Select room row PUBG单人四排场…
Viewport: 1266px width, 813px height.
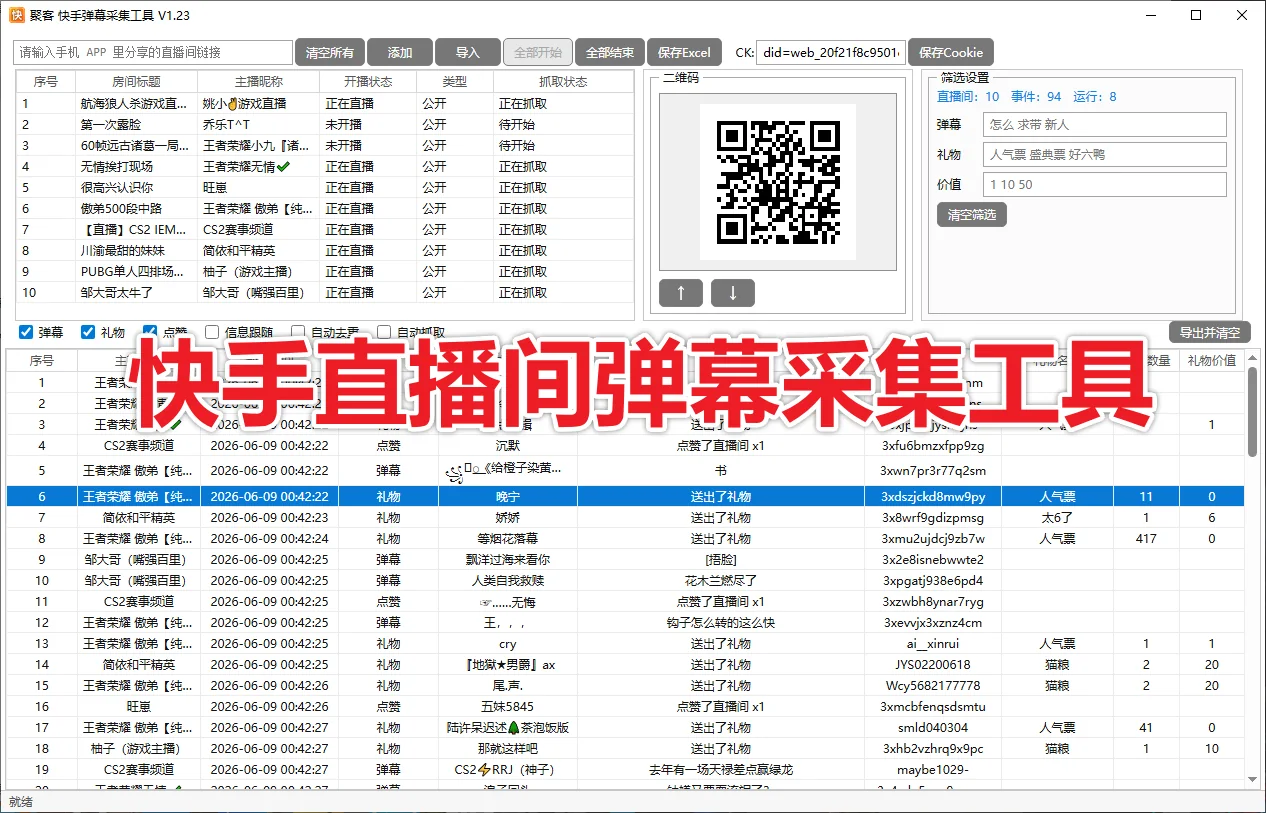(x=325, y=271)
